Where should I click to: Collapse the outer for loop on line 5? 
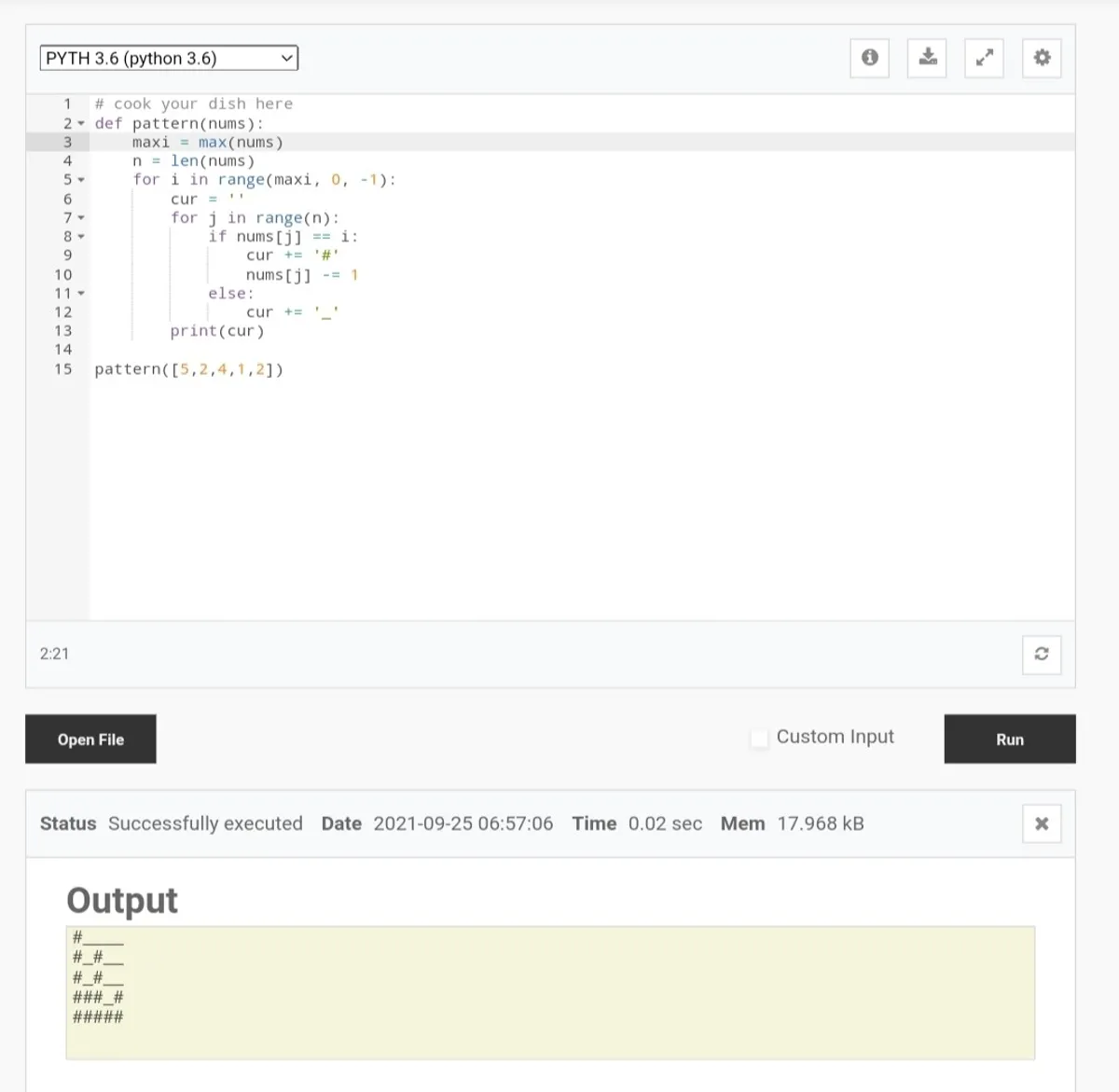click(x=81, y=180)
